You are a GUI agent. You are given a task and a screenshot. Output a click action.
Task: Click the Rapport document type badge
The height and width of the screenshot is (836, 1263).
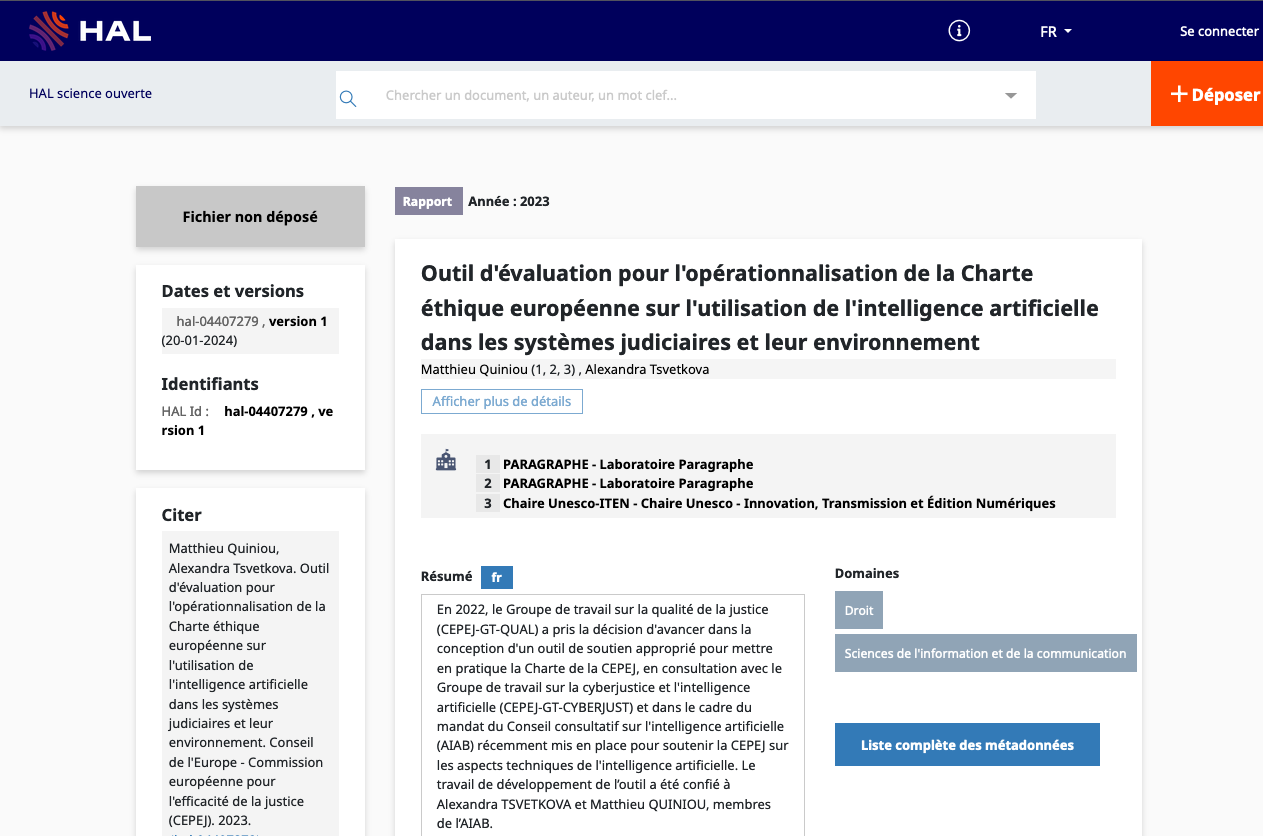tap(428, 202)
